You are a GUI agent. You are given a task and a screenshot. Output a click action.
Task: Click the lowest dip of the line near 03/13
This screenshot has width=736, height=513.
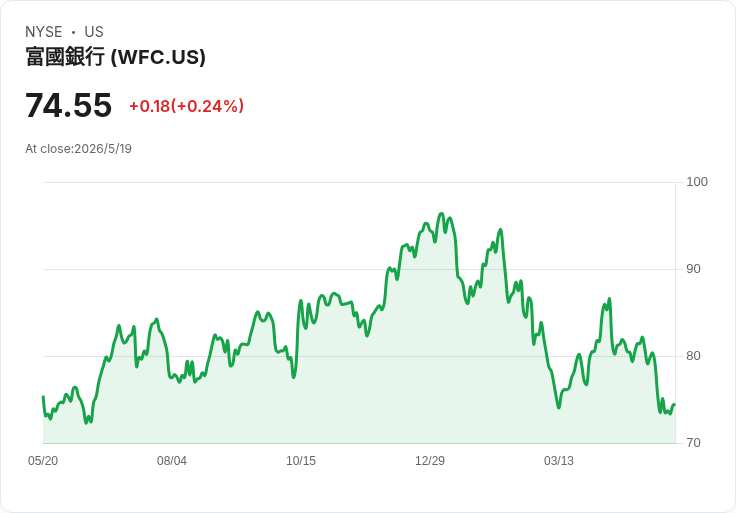[559, 407]
